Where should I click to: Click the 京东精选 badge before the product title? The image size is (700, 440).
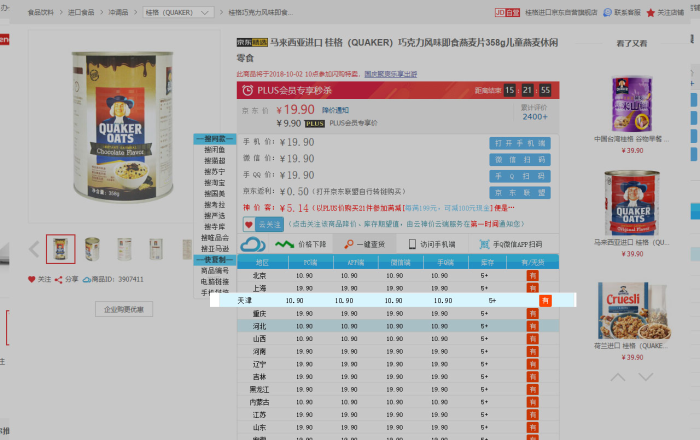click(252, 42)
